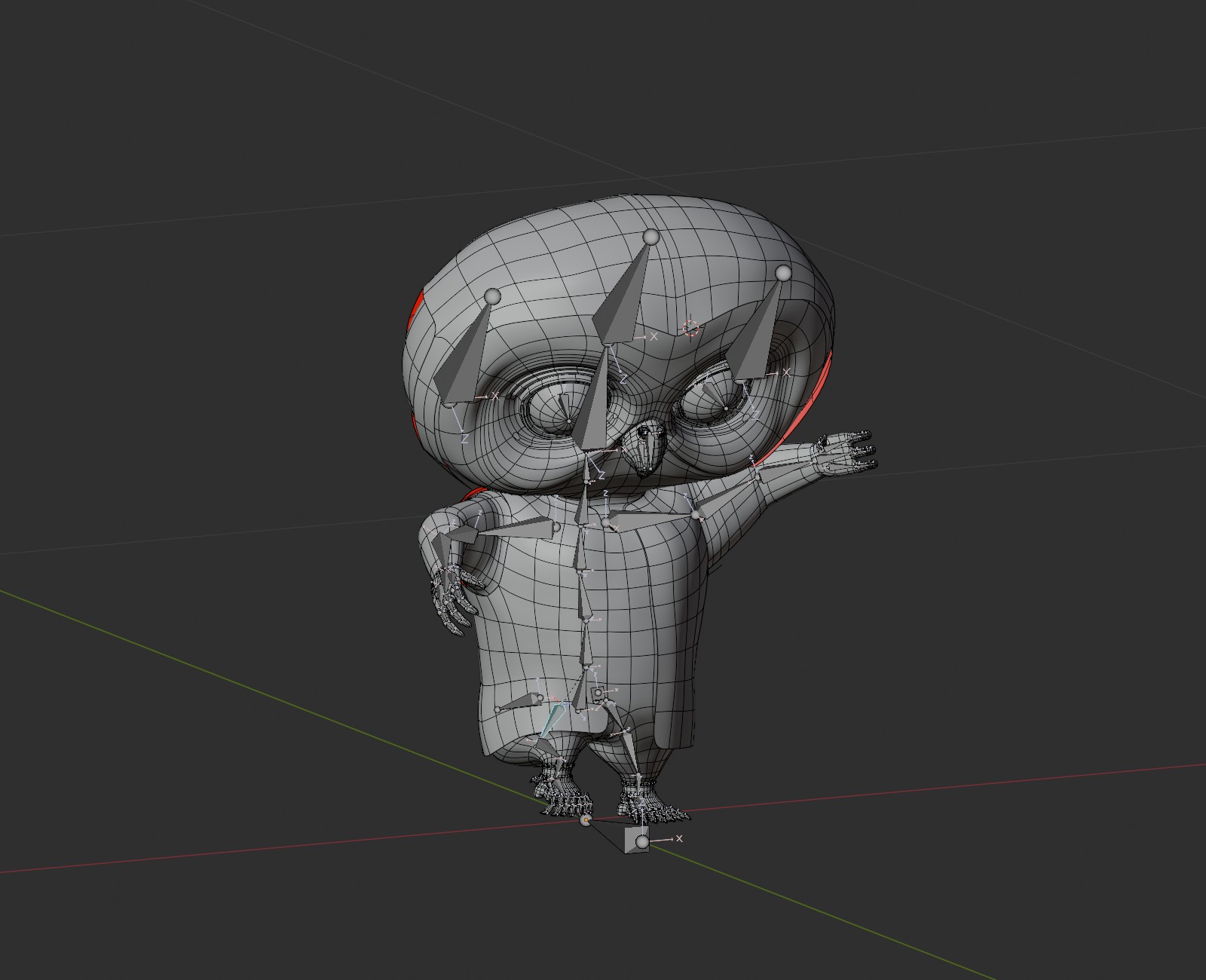Select the sphere tip of the center head bone
Viewport: 1206px width, 980px height.
tap(651, 237)
